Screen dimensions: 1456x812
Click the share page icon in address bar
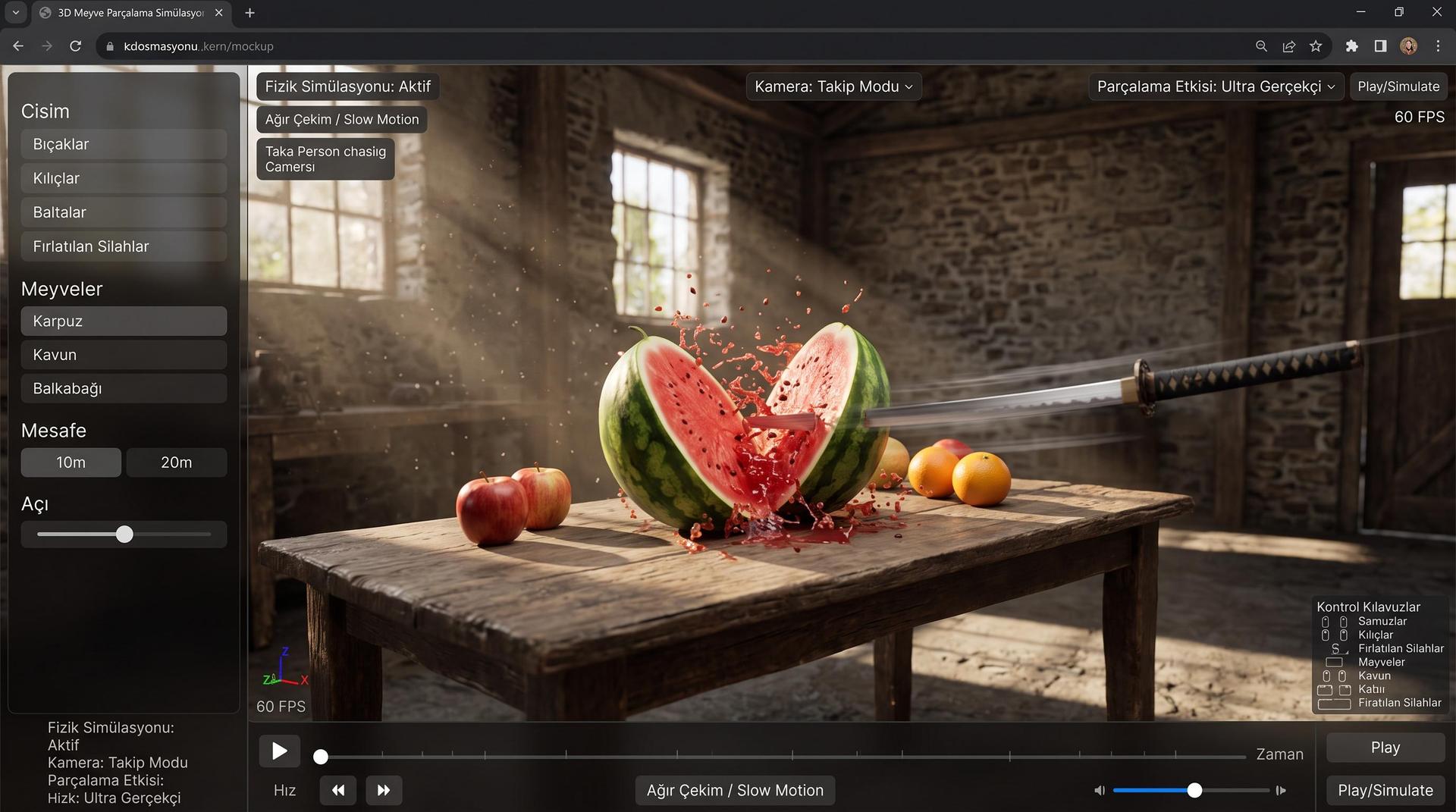[1288, 46]
